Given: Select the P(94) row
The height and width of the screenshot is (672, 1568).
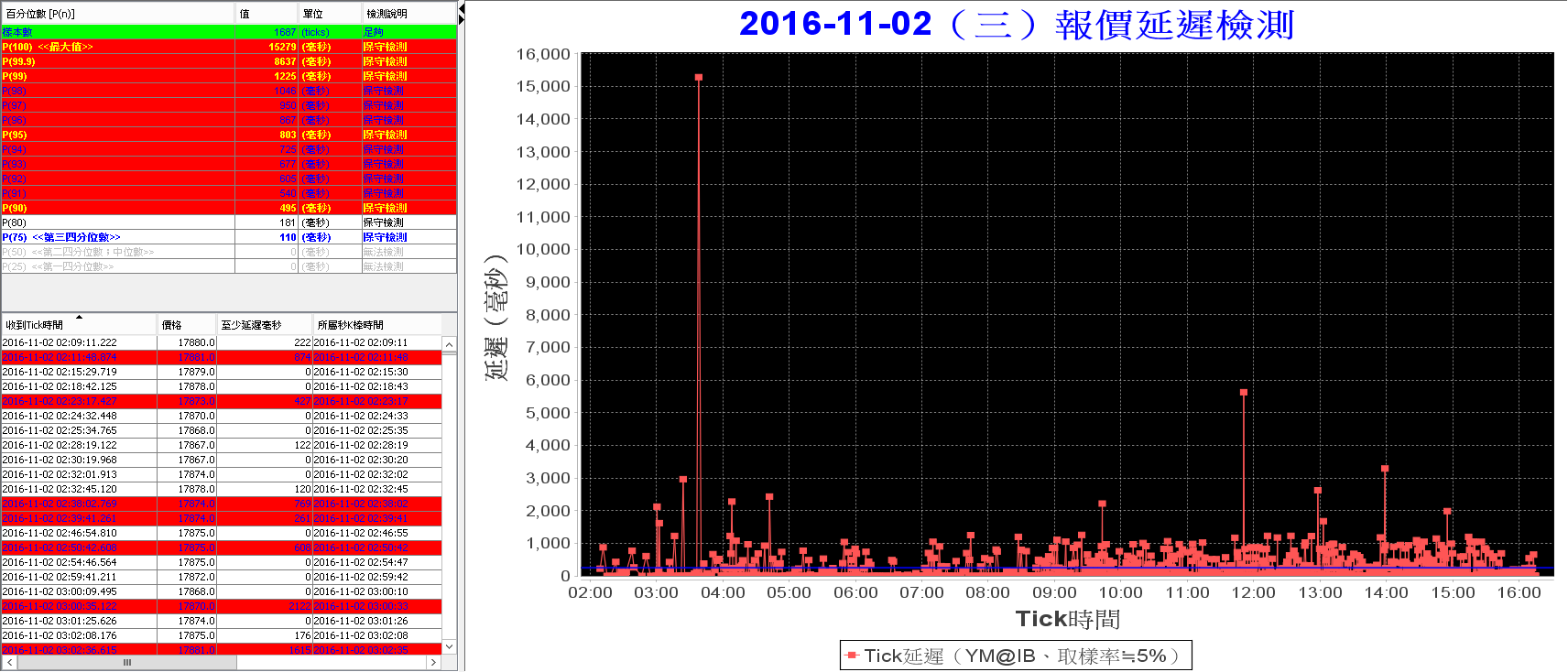Looking at the screenshot, I should pyautogui.click(x=229, y=149).
